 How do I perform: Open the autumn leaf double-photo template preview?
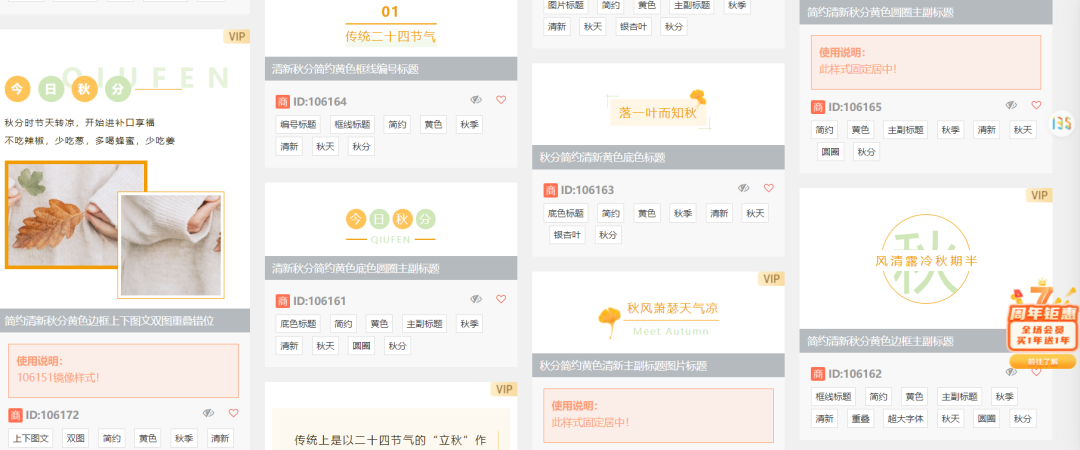click(125, 169)
